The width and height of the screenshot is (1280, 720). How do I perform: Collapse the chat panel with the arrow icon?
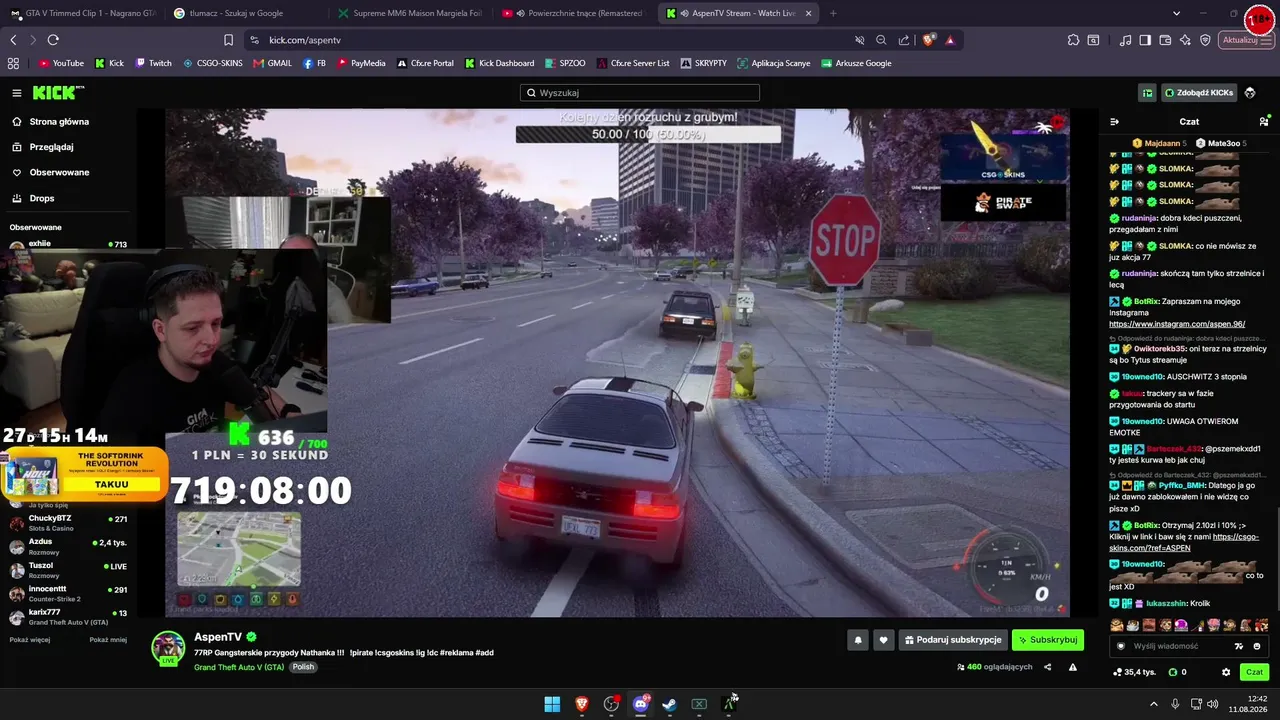click(x=1114, y=122)
